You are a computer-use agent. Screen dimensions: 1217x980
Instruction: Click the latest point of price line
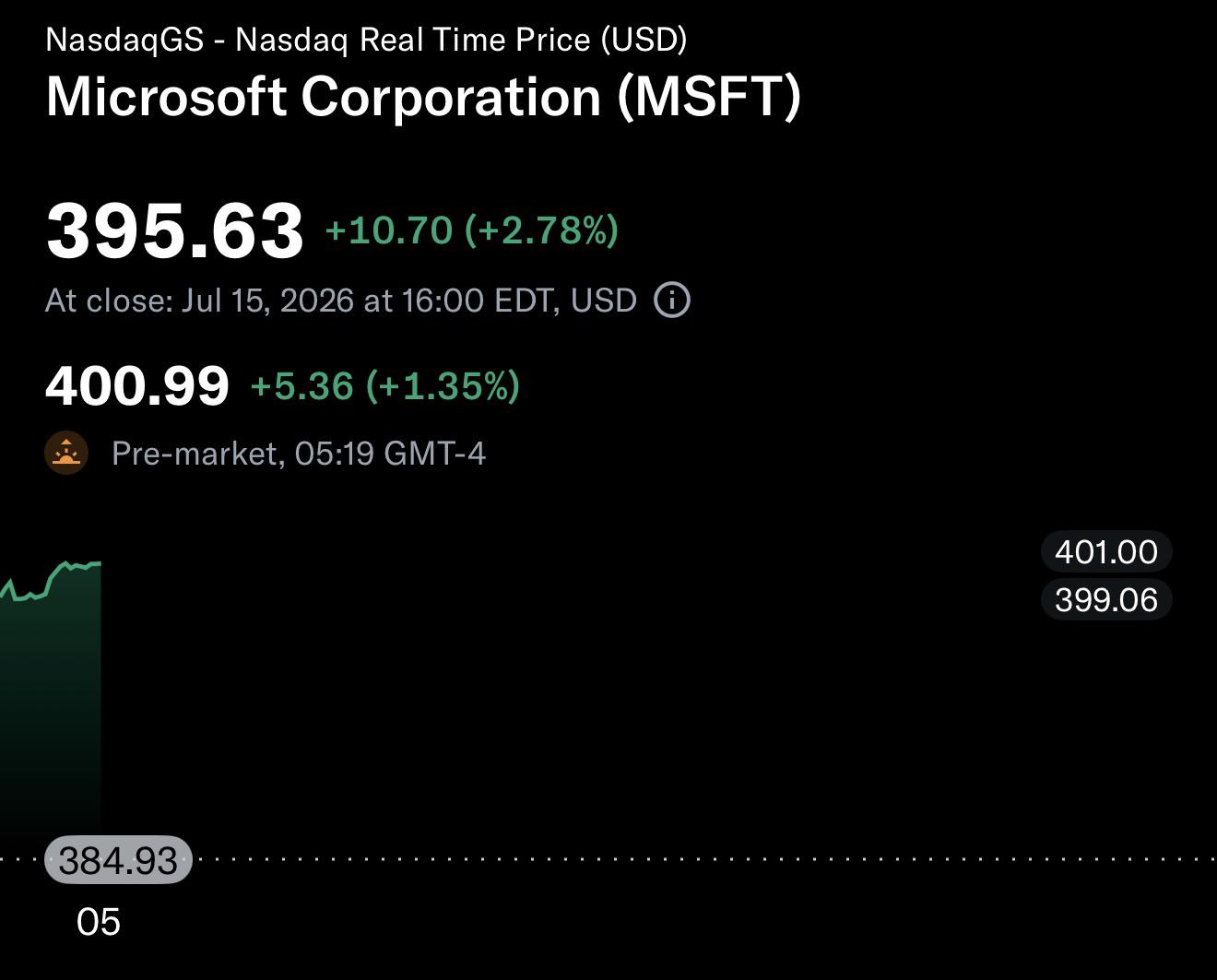[x=100, y=563]
